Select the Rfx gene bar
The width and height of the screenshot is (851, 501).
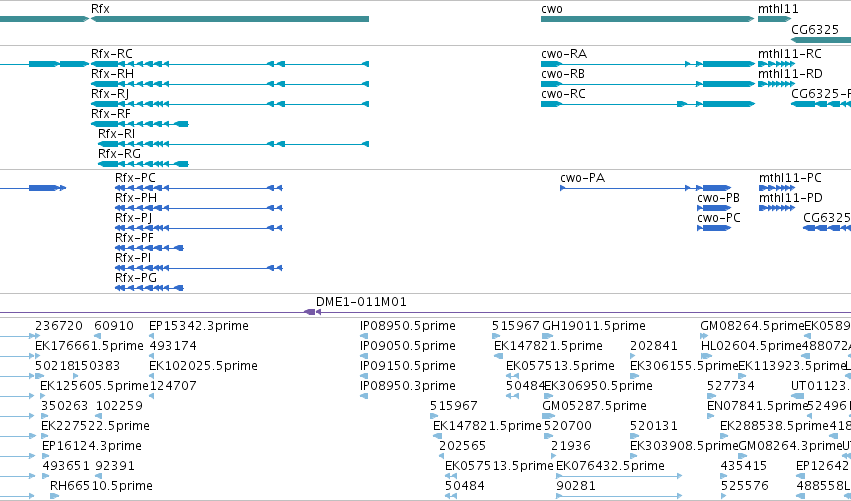coord(230,19)
